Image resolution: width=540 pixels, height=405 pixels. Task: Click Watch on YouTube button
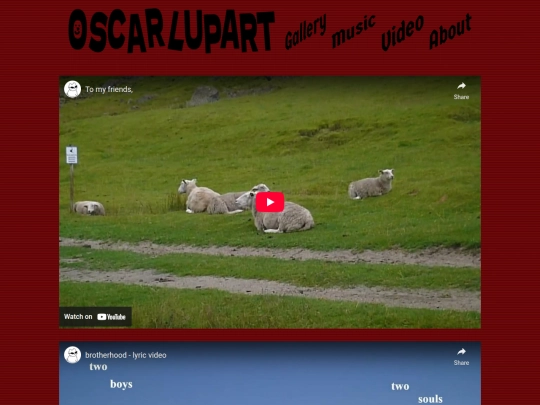(95, 316)
